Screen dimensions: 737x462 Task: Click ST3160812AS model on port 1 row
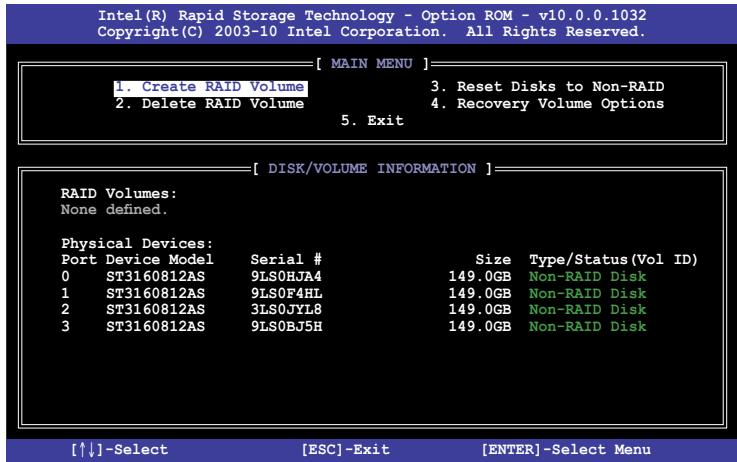click(x=156, y=294)
